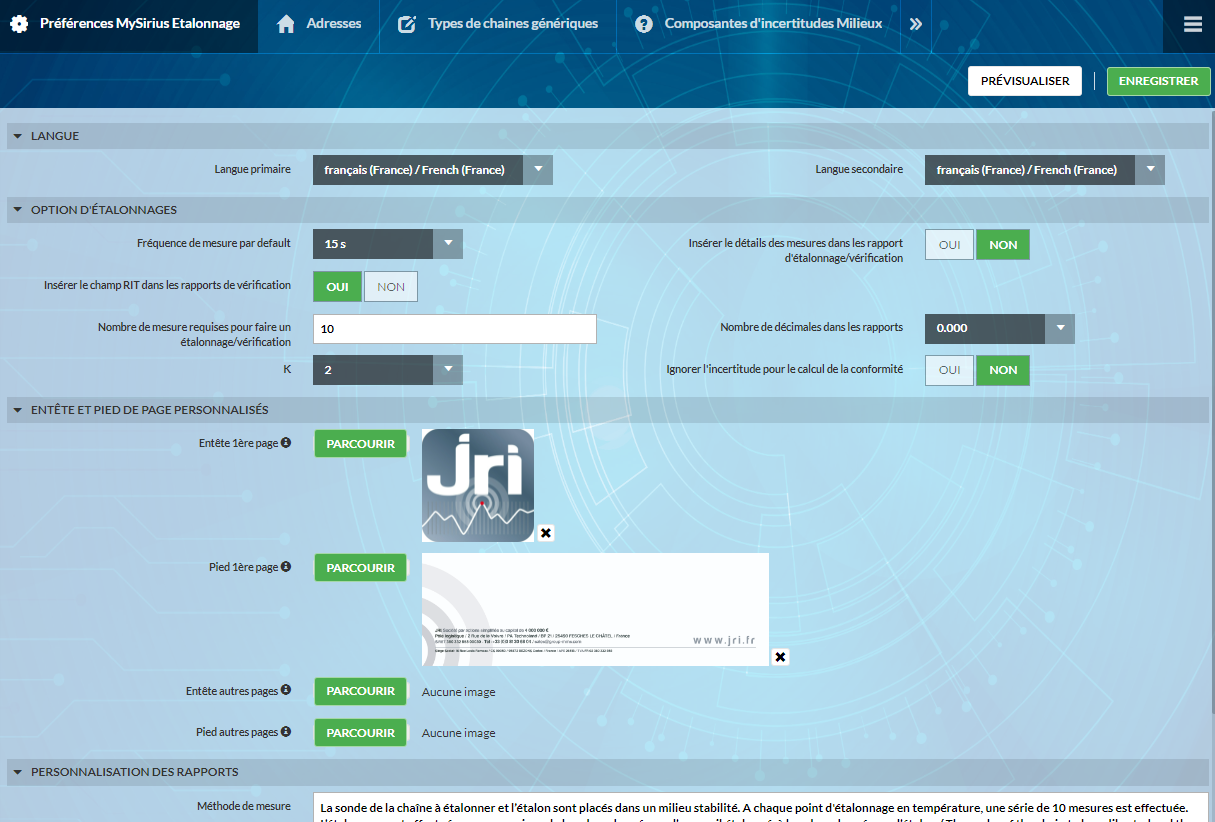Switch to the Composantes d'incertitudes Milieux tab
Viewport: 1215px width, 822px height.
pos(759,24)
